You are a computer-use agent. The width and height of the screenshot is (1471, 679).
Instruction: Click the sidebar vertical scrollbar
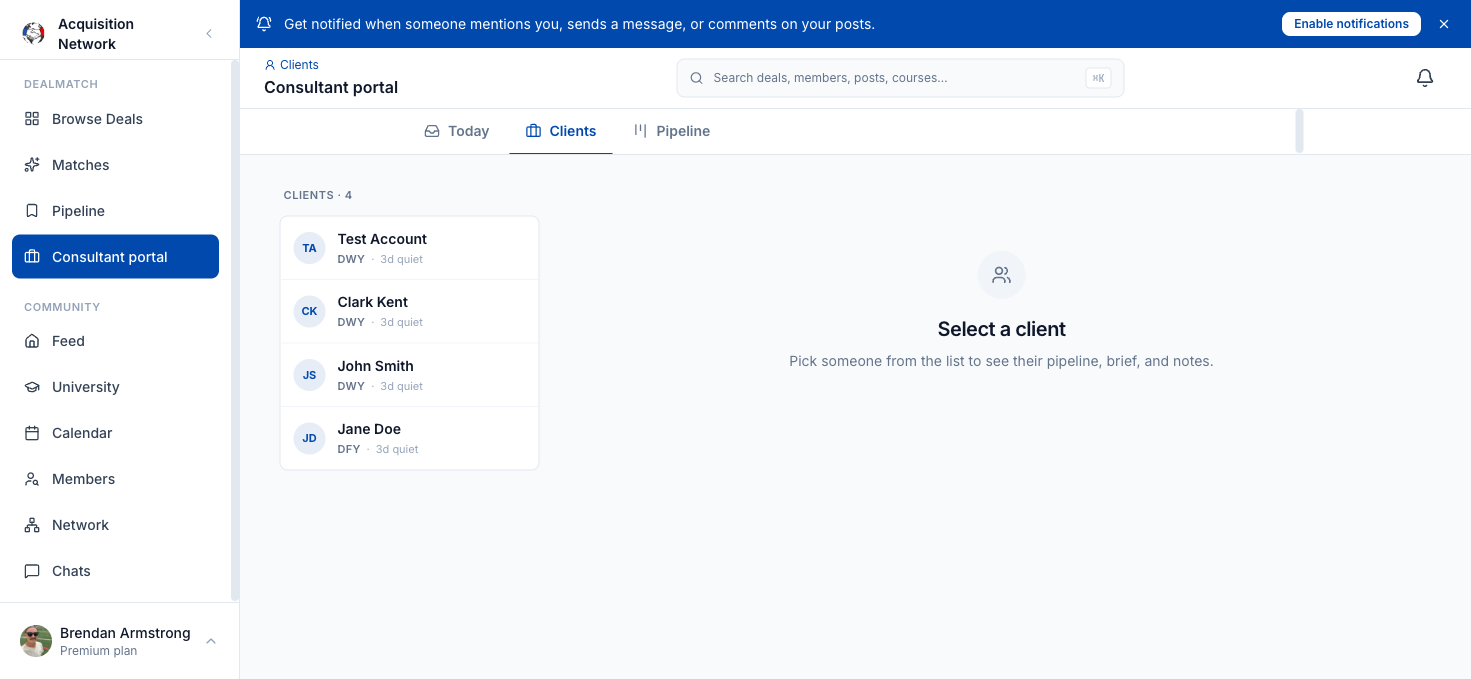click(x=235, y=330)
